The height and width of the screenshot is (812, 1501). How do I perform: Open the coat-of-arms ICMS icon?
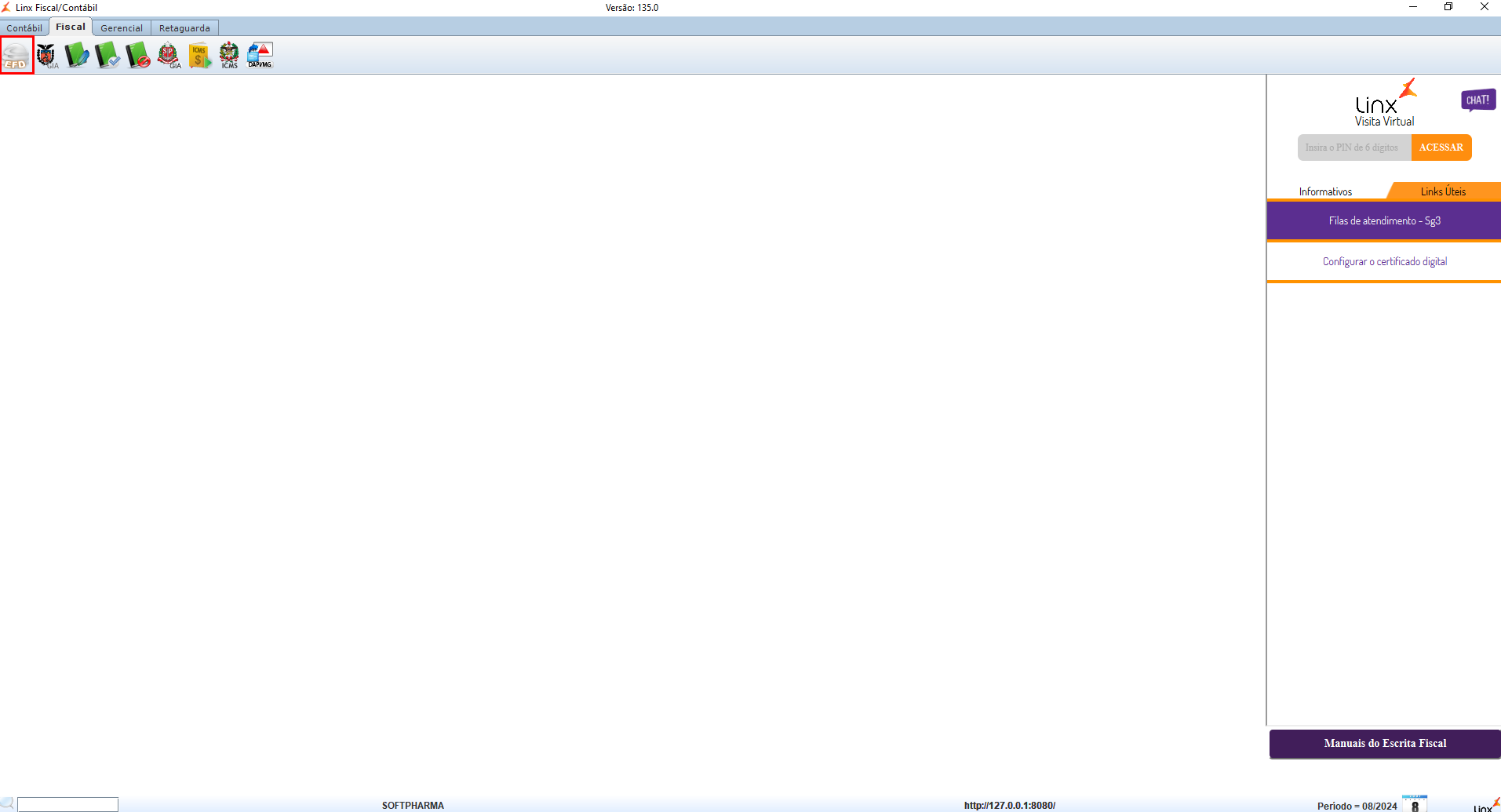point(229,55)
